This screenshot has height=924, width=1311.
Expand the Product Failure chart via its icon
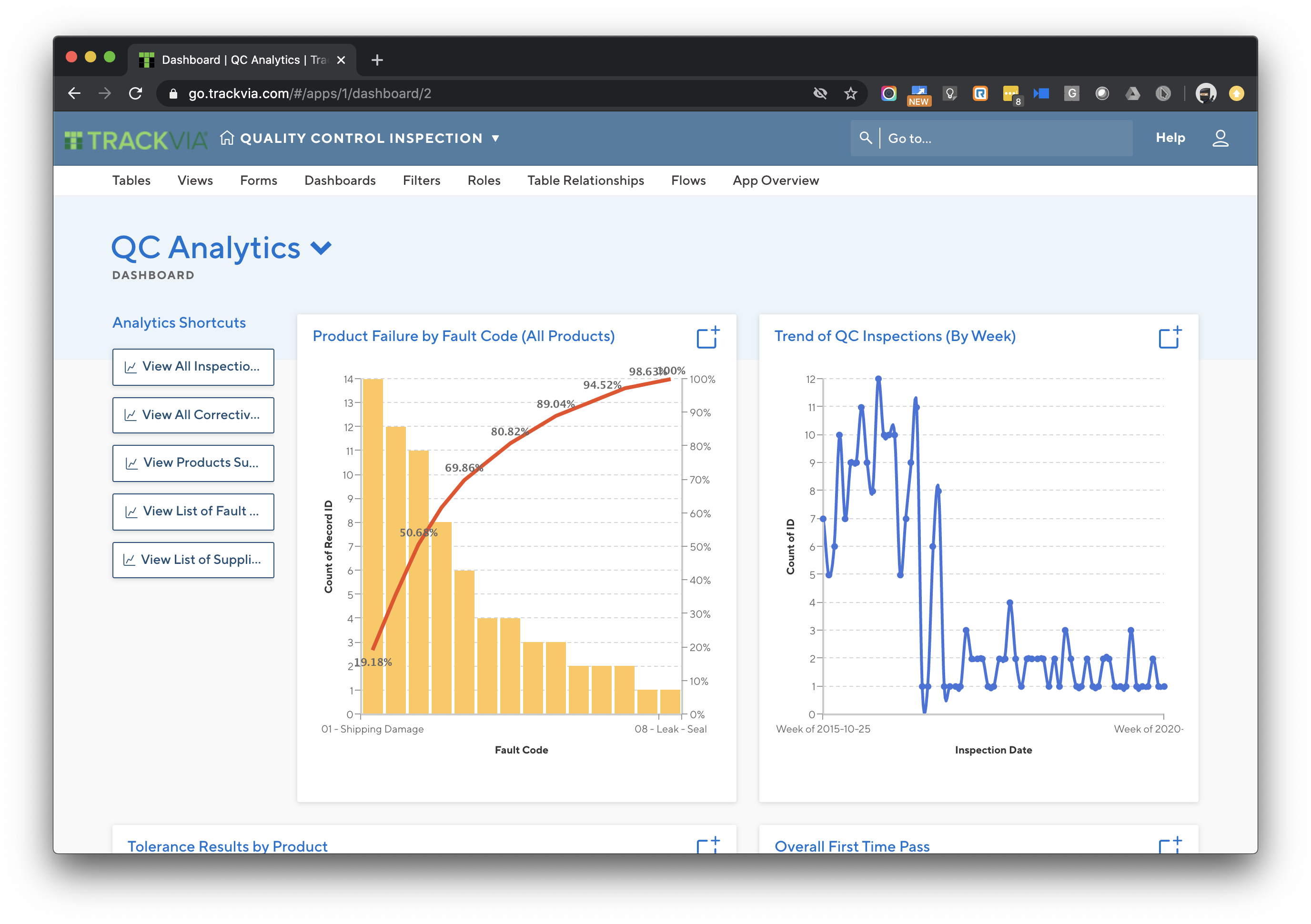[708, 337]
